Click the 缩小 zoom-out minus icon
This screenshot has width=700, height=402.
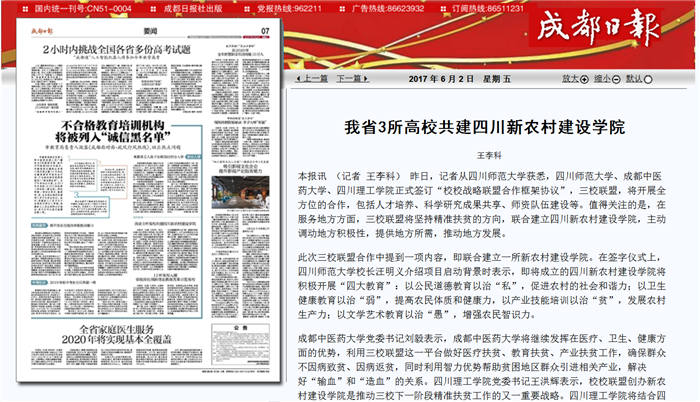point(615,77)
